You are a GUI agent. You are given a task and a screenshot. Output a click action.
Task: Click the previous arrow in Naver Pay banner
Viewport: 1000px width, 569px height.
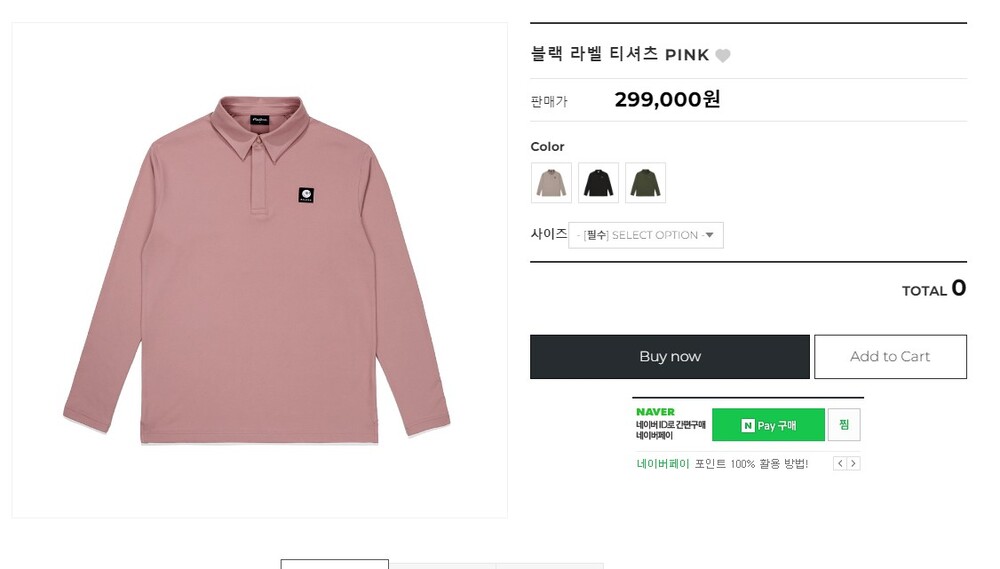click(840, 464)
